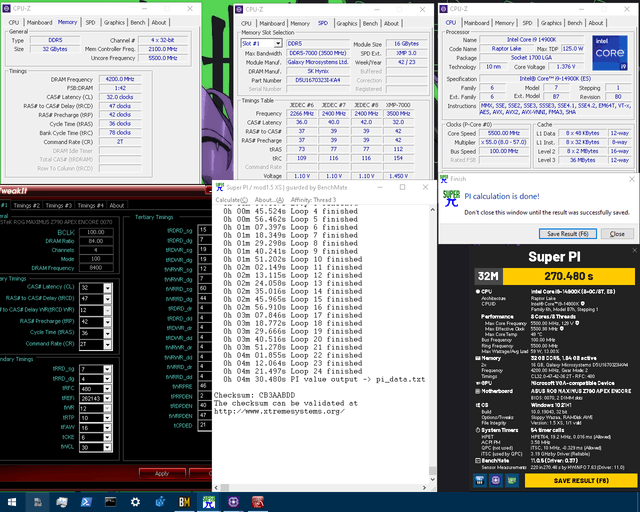Viewport: 640px width, 512px height.
Task: Click Intel Core i9 logo badge
Action: (610, 53)
